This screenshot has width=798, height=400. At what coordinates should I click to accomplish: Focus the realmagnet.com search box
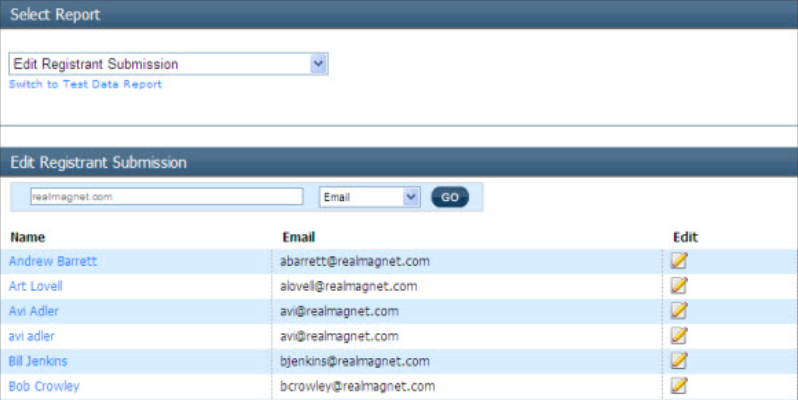click(x=167, y=196)
